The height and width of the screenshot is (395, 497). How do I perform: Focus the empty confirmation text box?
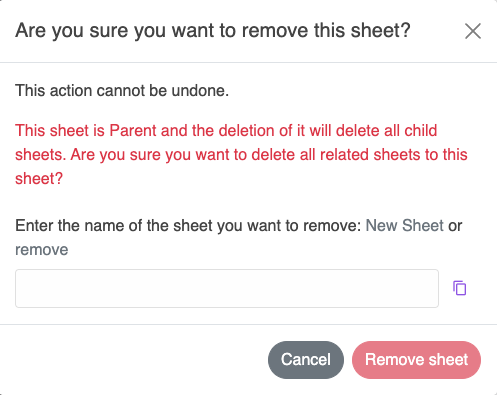coord(227,288)
